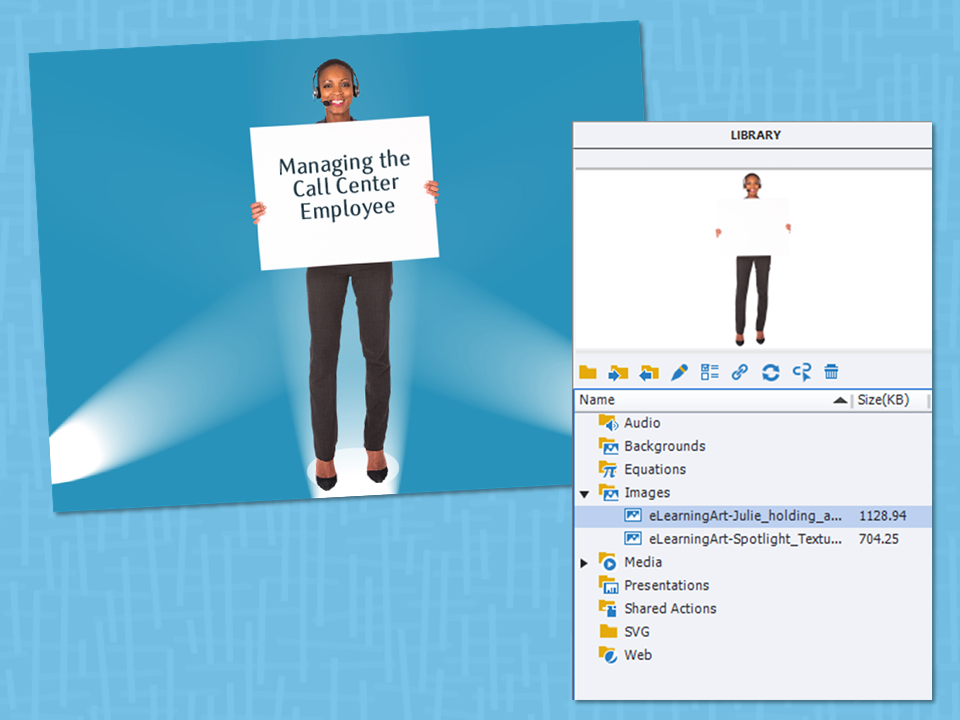Select the Web folder
The width and height of the screenshot is (960, 720).
[x=752, y=654]
